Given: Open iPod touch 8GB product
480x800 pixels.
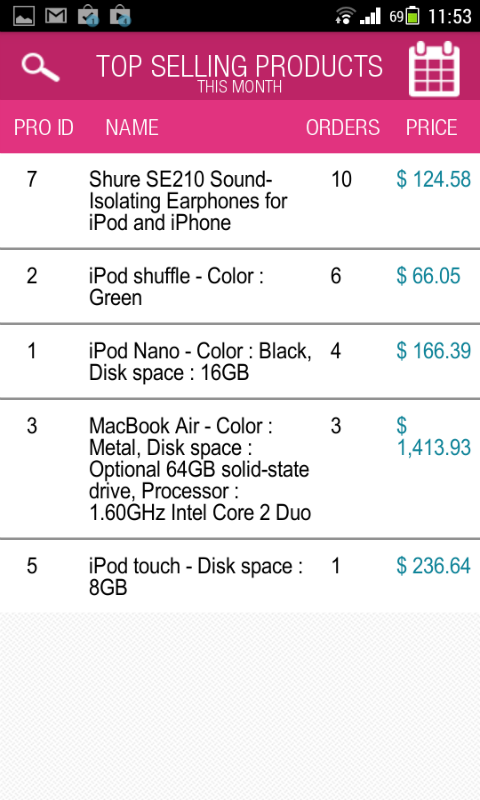Looking at the screenshot, I should (x=240, y=577).
